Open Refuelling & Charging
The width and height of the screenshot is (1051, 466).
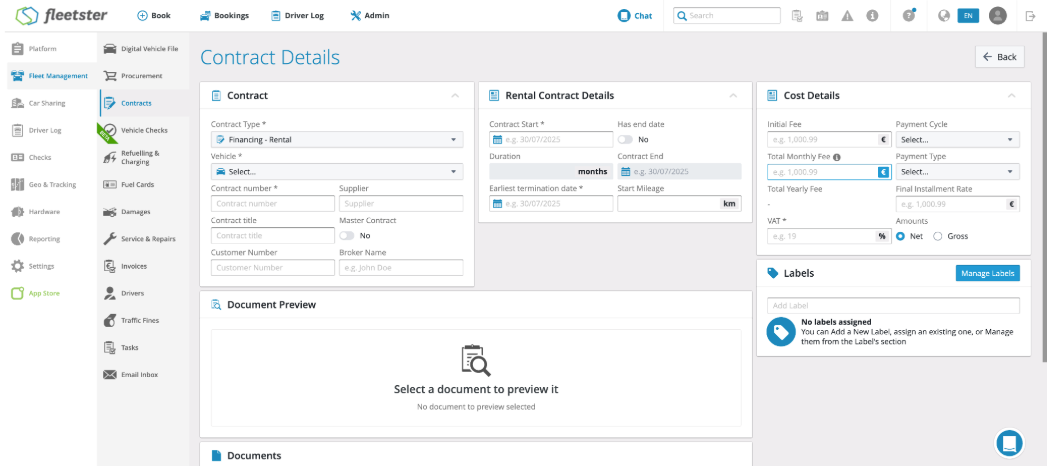144,158
